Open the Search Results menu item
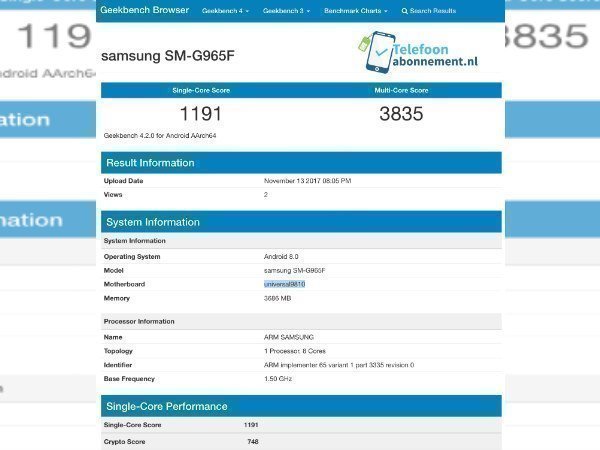The image size is (600, 450). point(429,11)
